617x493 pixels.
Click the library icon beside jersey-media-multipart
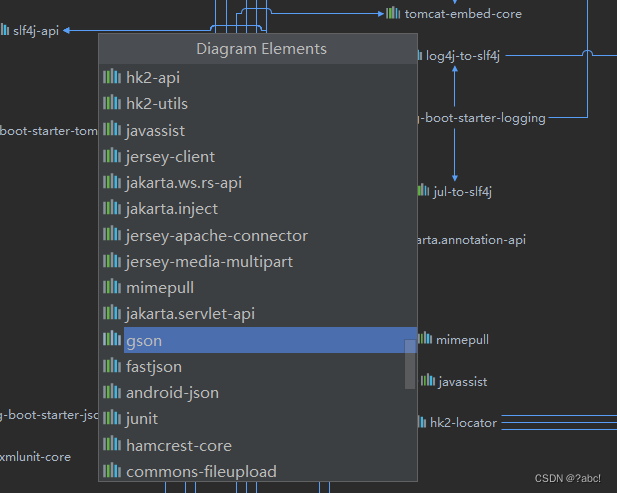112,260
